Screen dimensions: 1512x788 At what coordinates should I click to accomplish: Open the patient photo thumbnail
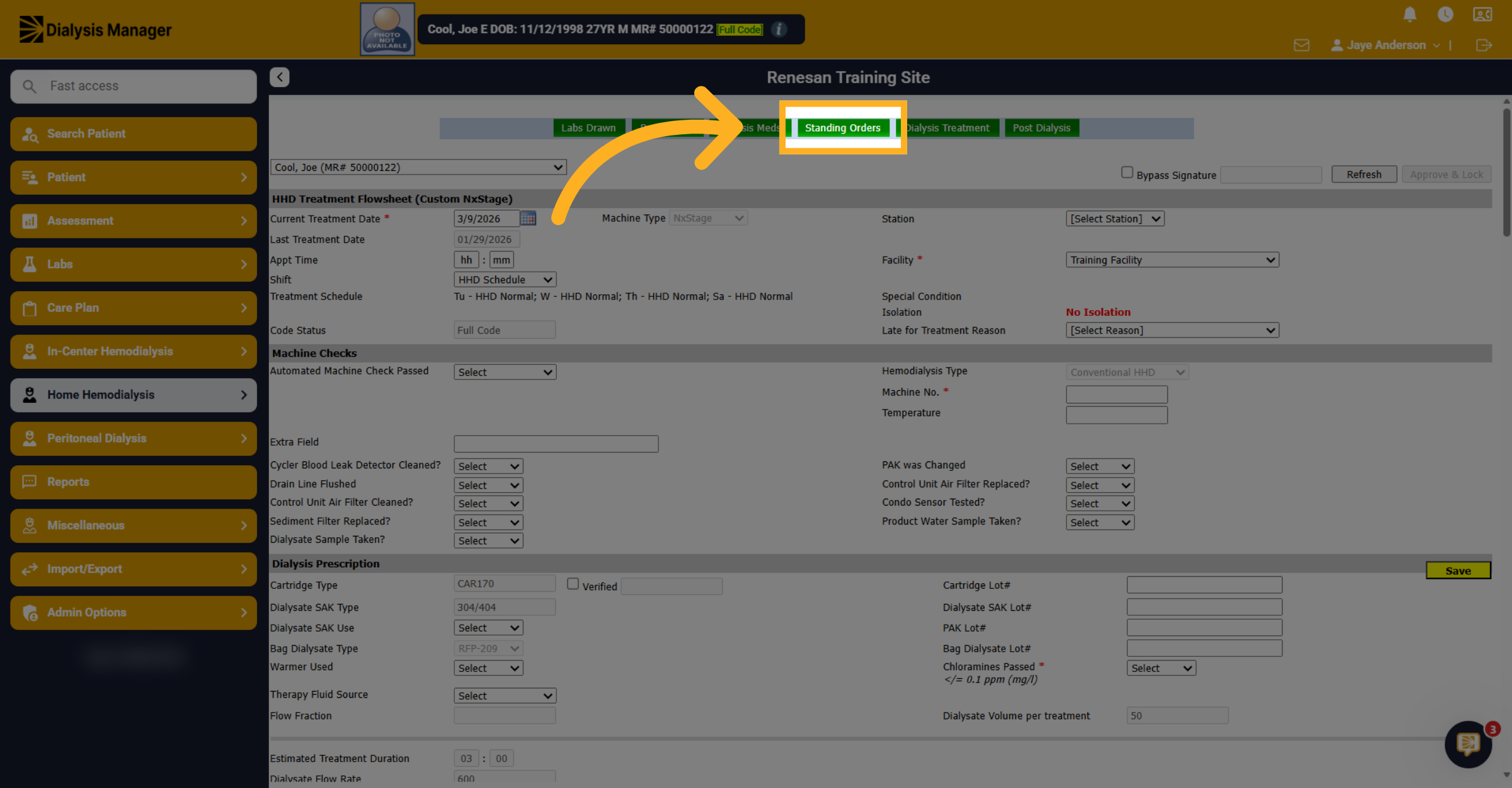[x=387, y=29]
